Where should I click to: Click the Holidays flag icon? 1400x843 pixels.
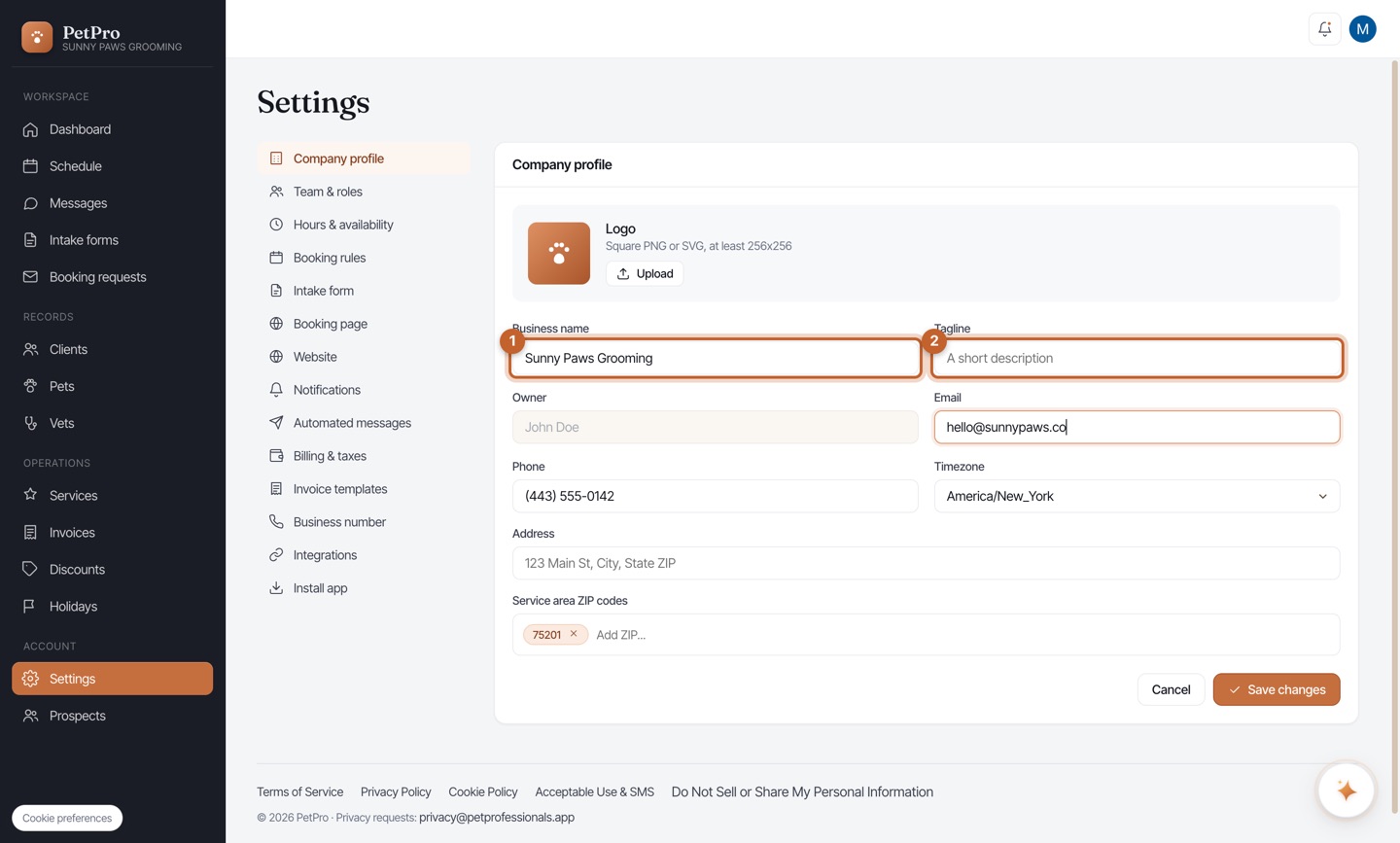tap(30, 606)
